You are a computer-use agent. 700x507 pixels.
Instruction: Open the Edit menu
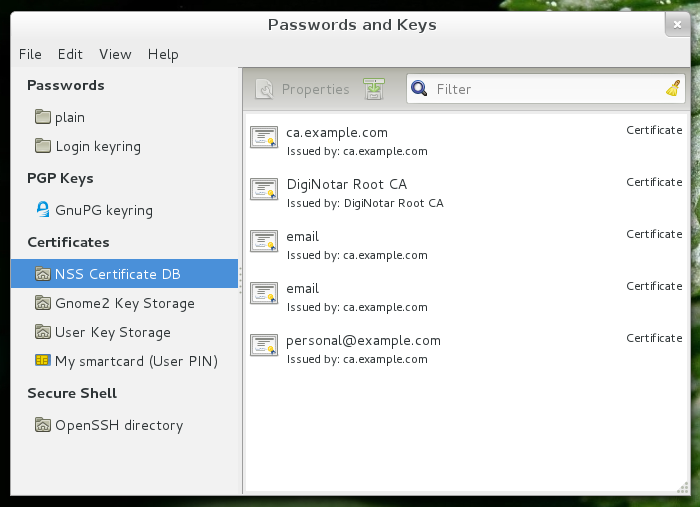[x=70, y=54]
